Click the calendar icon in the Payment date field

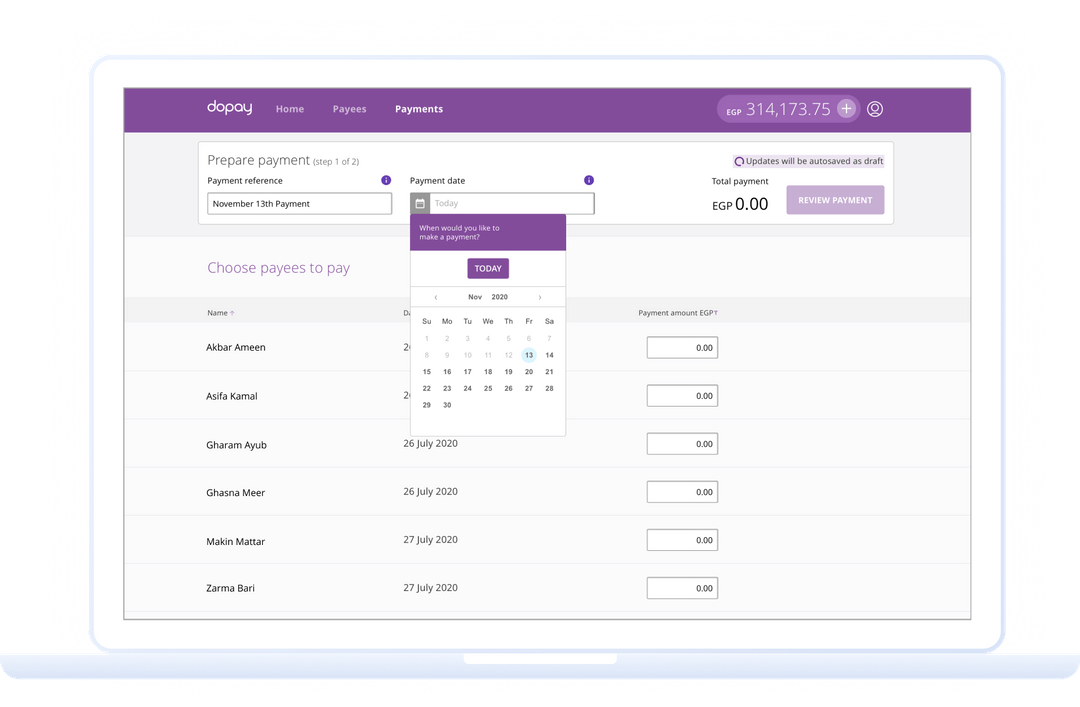tap(420, 202)
